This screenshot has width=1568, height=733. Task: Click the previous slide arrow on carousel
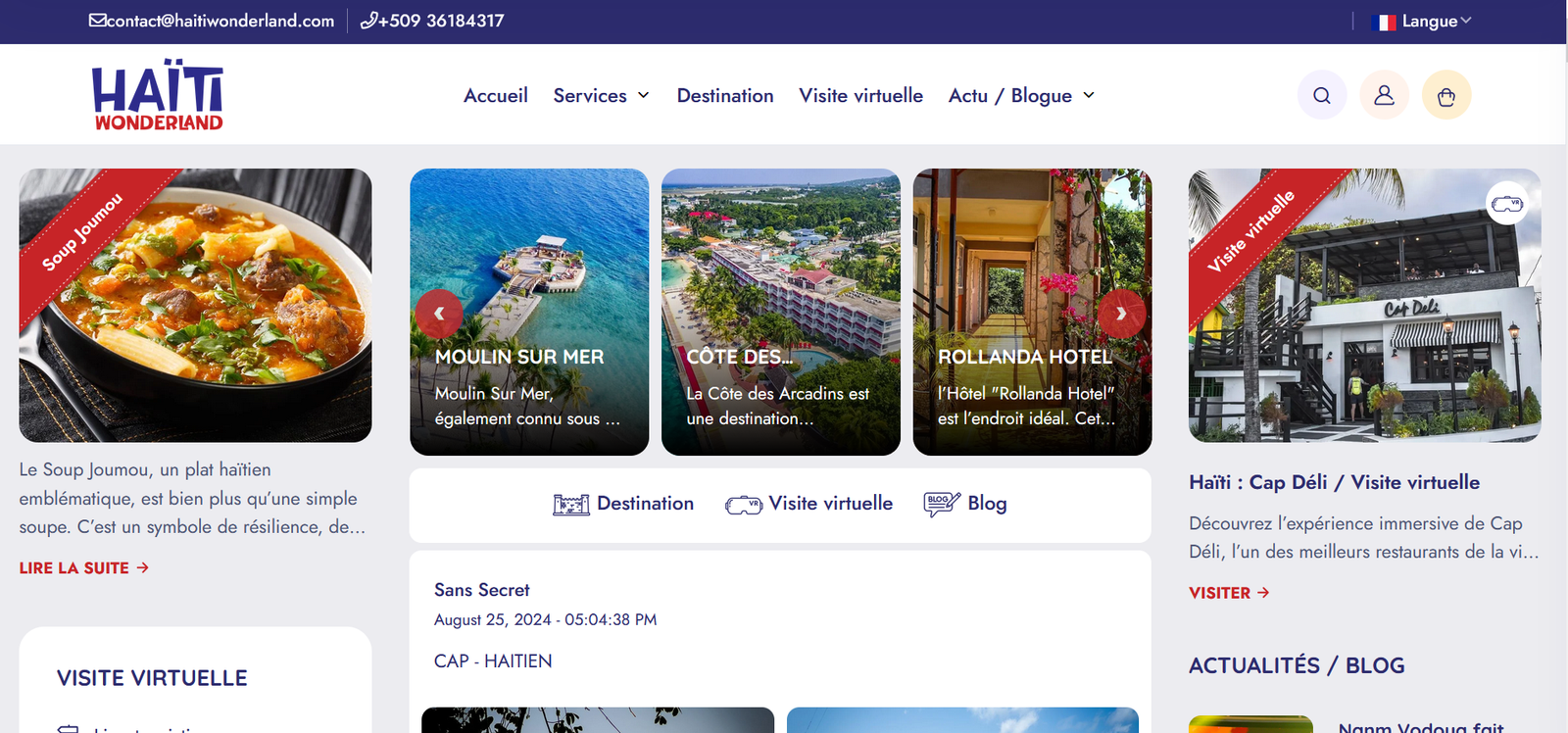tap(439, 314)
